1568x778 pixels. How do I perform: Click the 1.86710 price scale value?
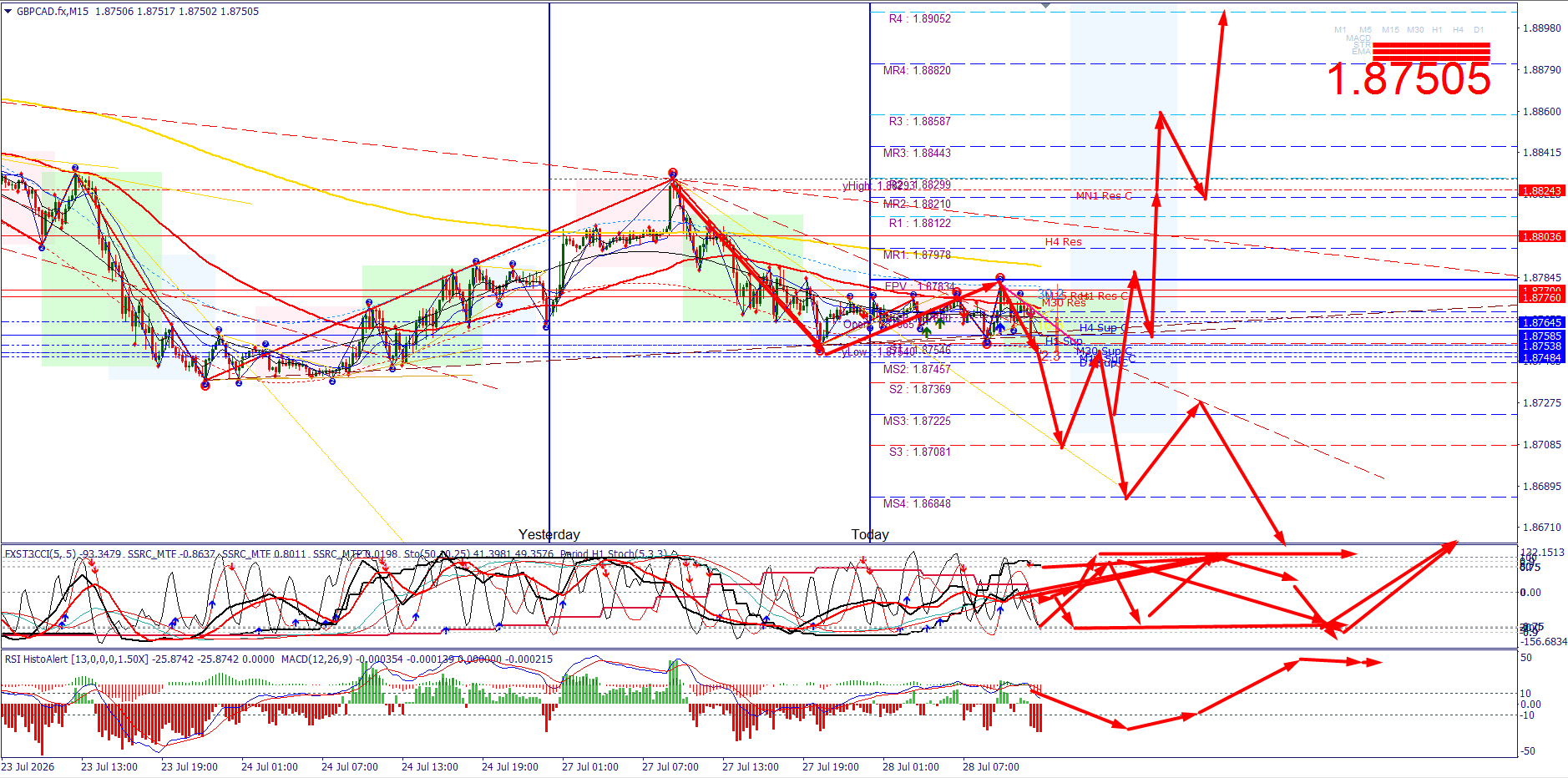(x=1541, y=528)
